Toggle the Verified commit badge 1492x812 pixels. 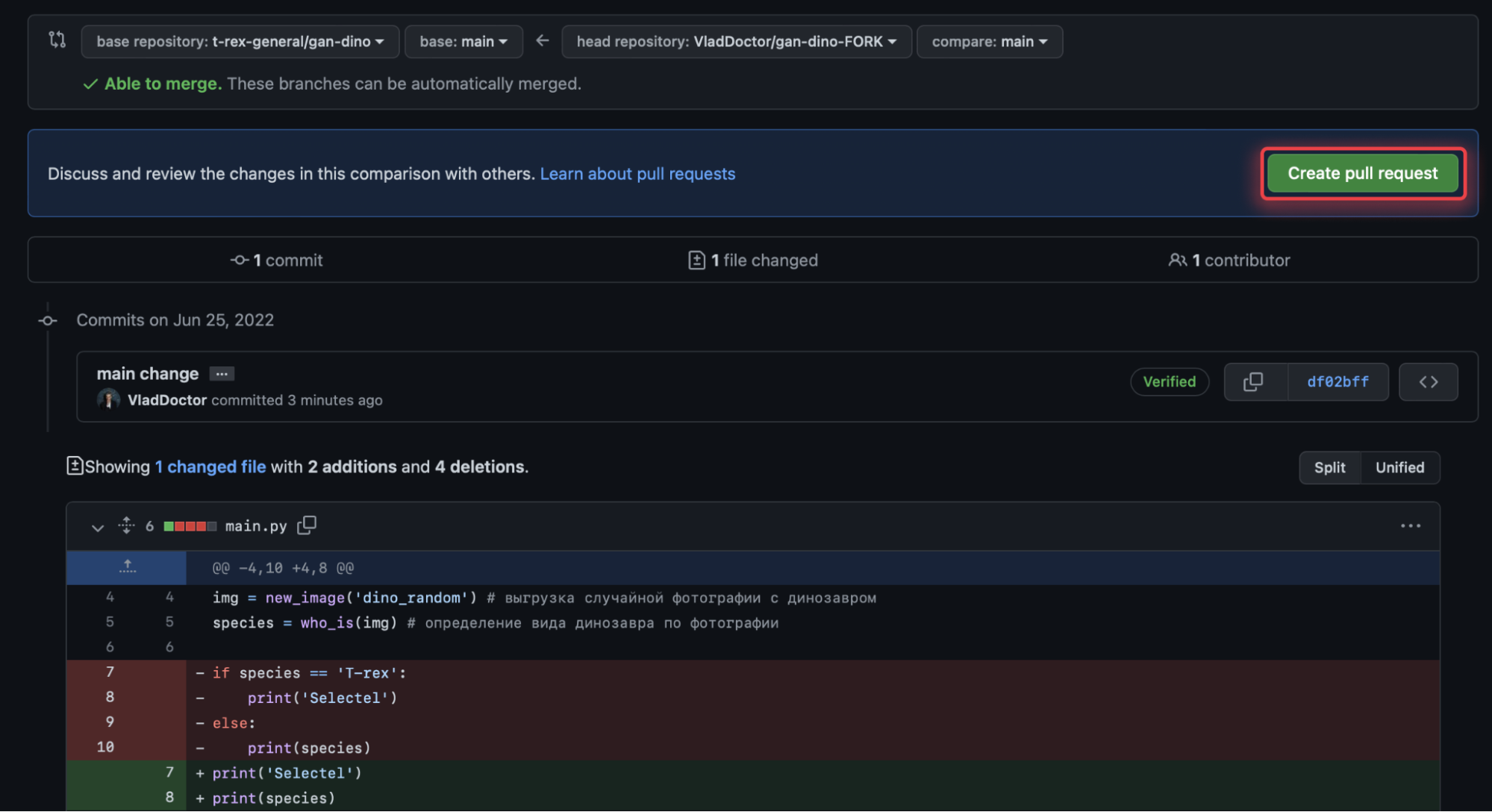click(x=1169, y=381)
